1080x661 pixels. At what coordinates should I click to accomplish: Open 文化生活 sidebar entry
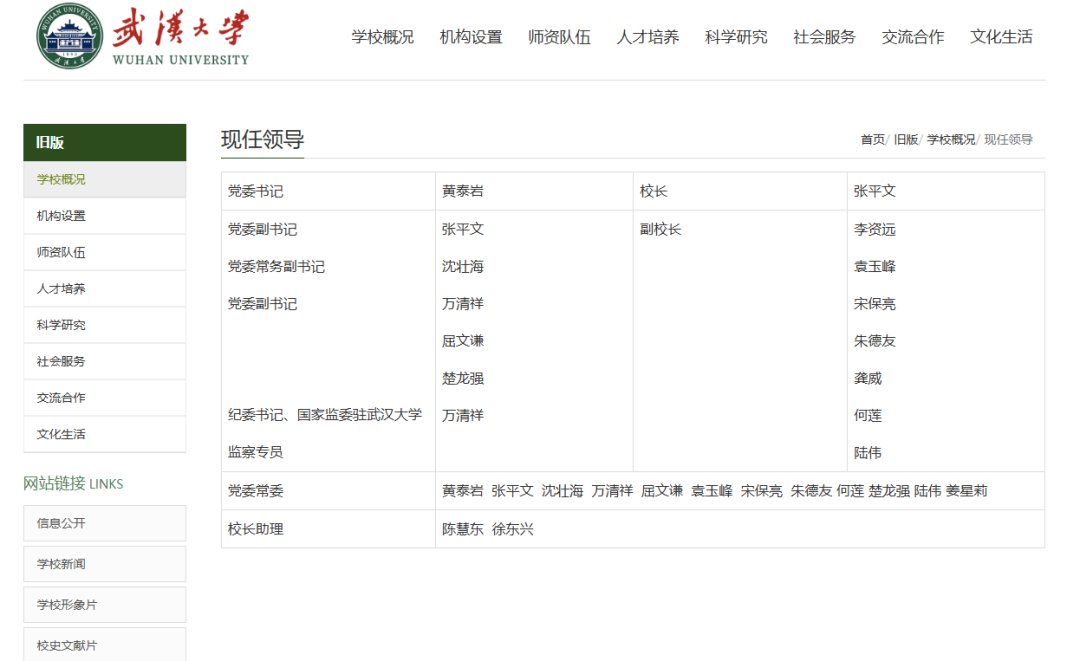pos(61,434)
